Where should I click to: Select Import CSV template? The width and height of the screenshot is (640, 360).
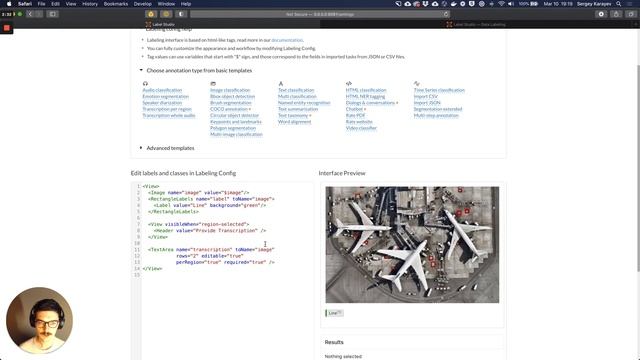pos(425,96)
